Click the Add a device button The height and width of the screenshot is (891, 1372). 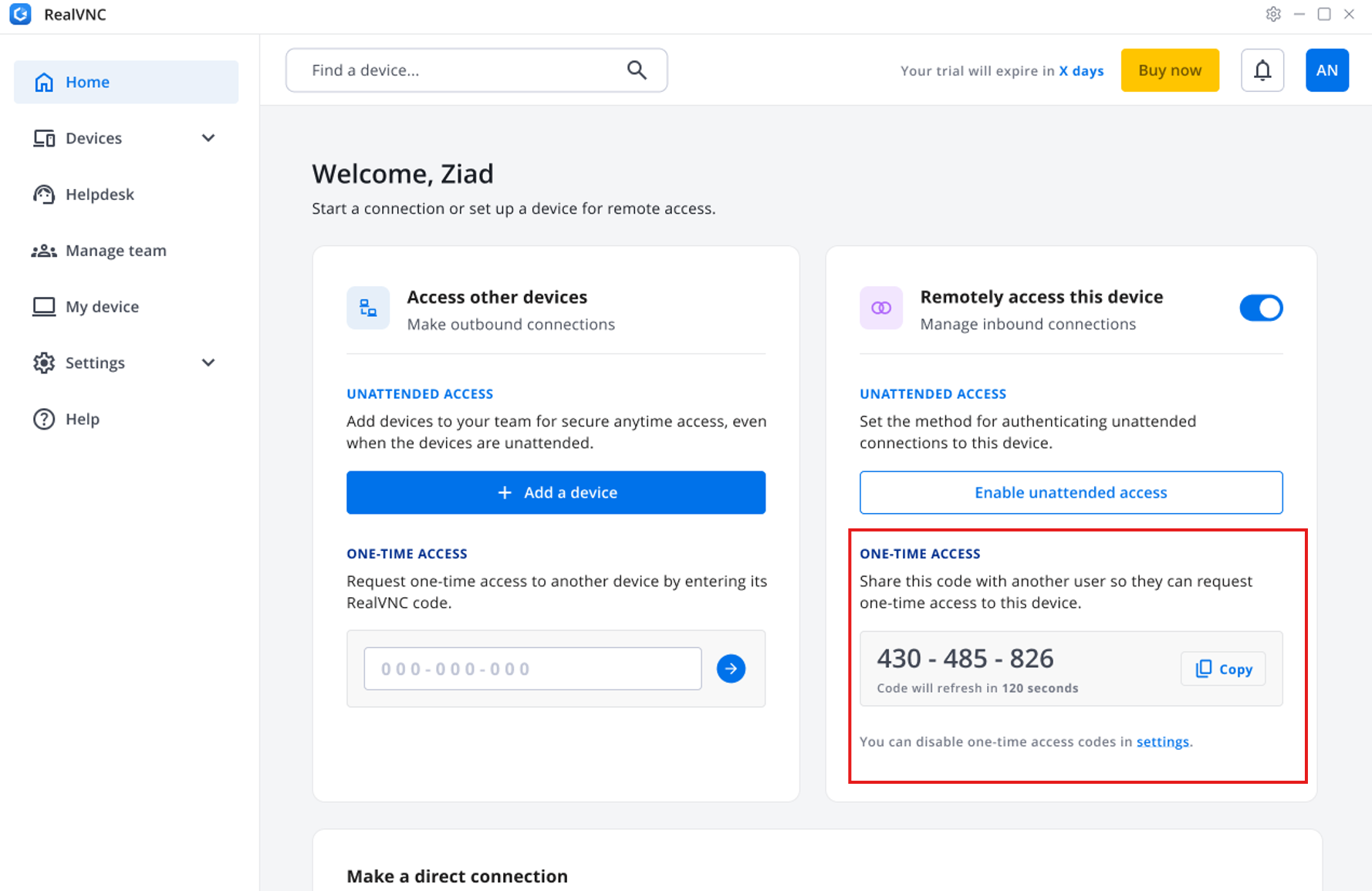[x=556, y=492]
